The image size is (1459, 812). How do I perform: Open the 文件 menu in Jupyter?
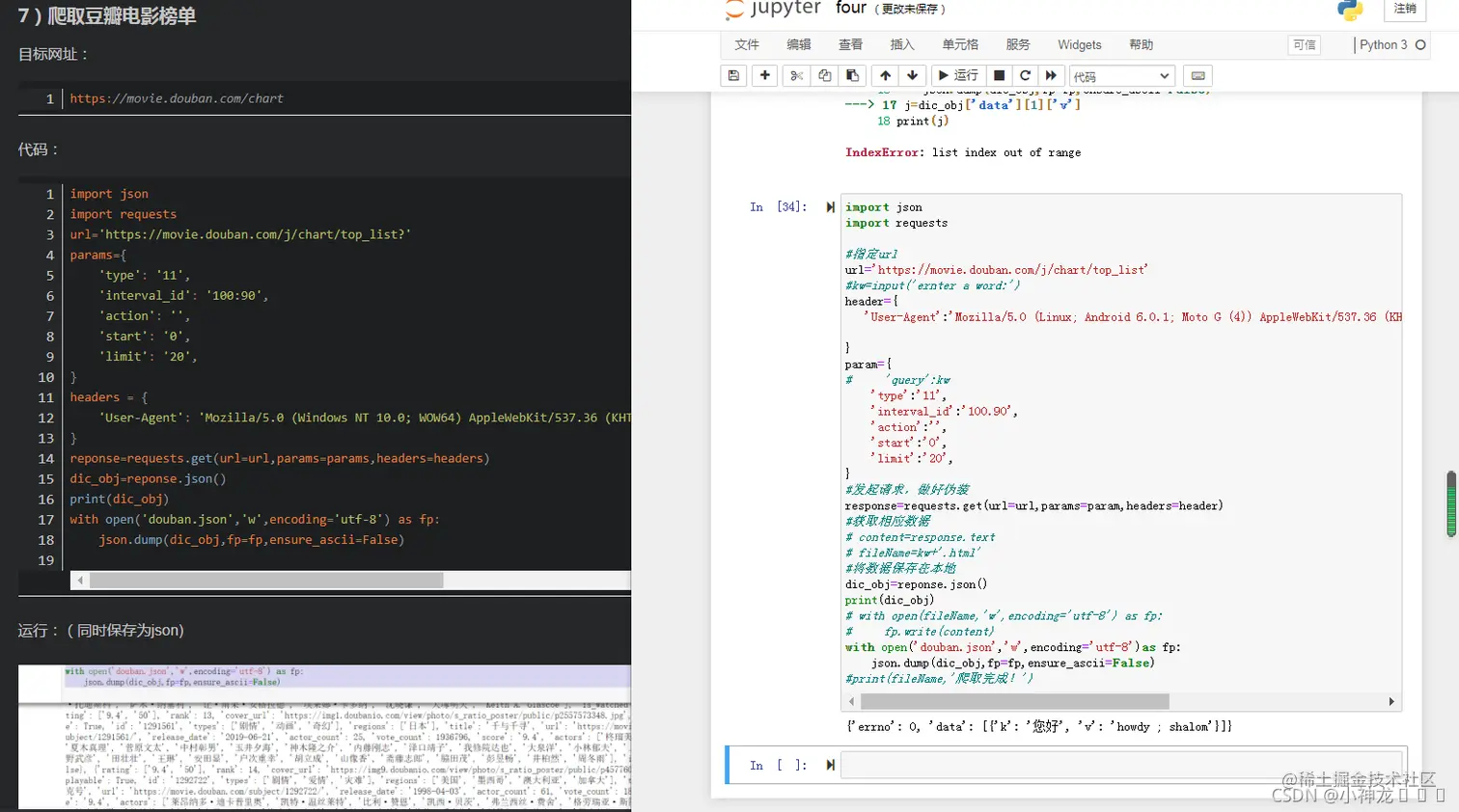[x=747, y=44]
